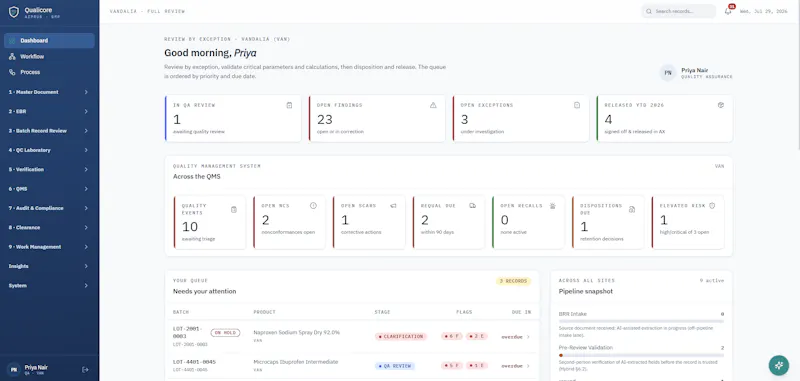Screen dimensions: 800x381
Task: Click the Requal Due truck icon
Action: [x=472, y=206]
